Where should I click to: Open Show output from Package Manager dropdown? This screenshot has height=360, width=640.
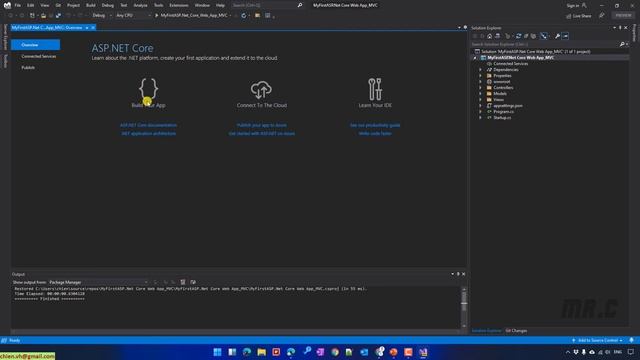pyautogui.click(x=98, y=282)
